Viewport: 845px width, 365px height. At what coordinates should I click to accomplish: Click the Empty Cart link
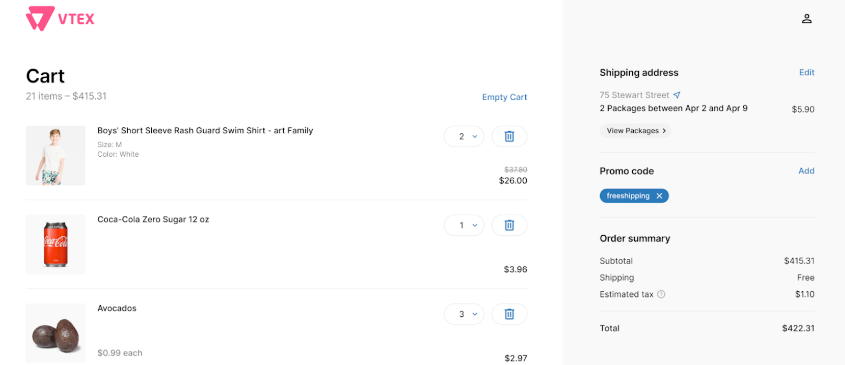504,97
